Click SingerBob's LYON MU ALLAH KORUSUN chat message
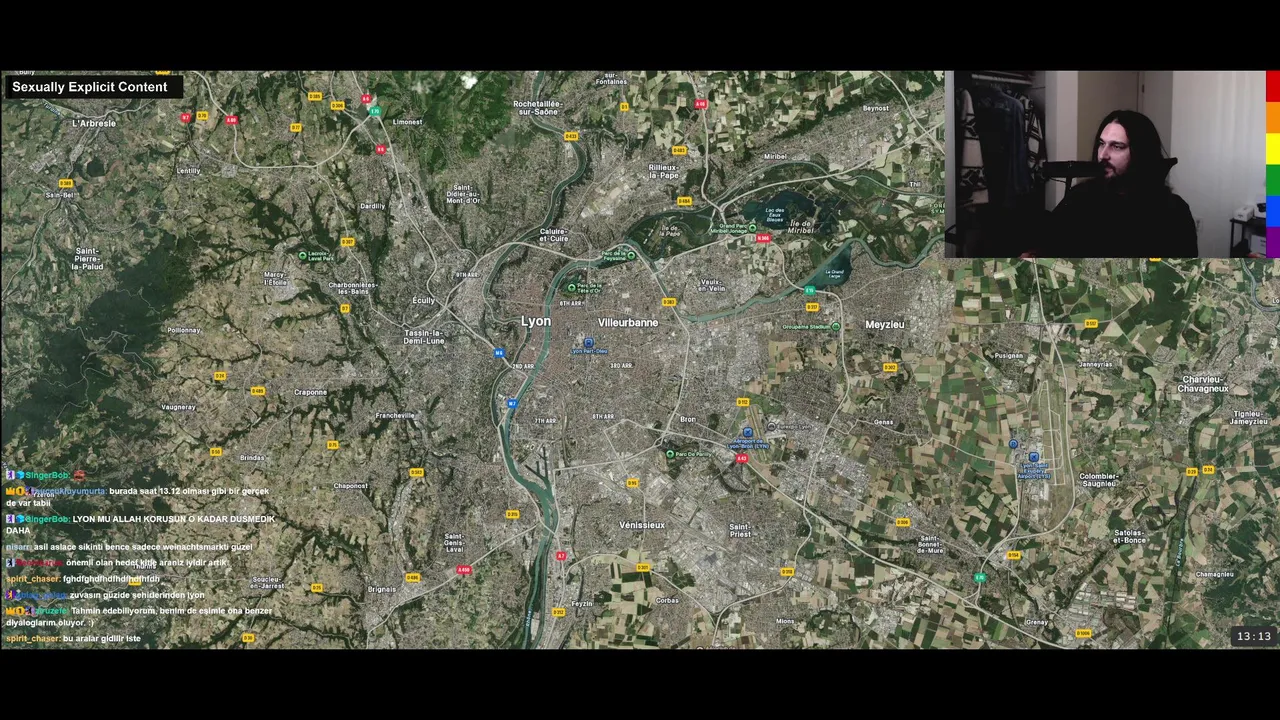The width and height of the screenshot is (1280, 720). (140, 525)
